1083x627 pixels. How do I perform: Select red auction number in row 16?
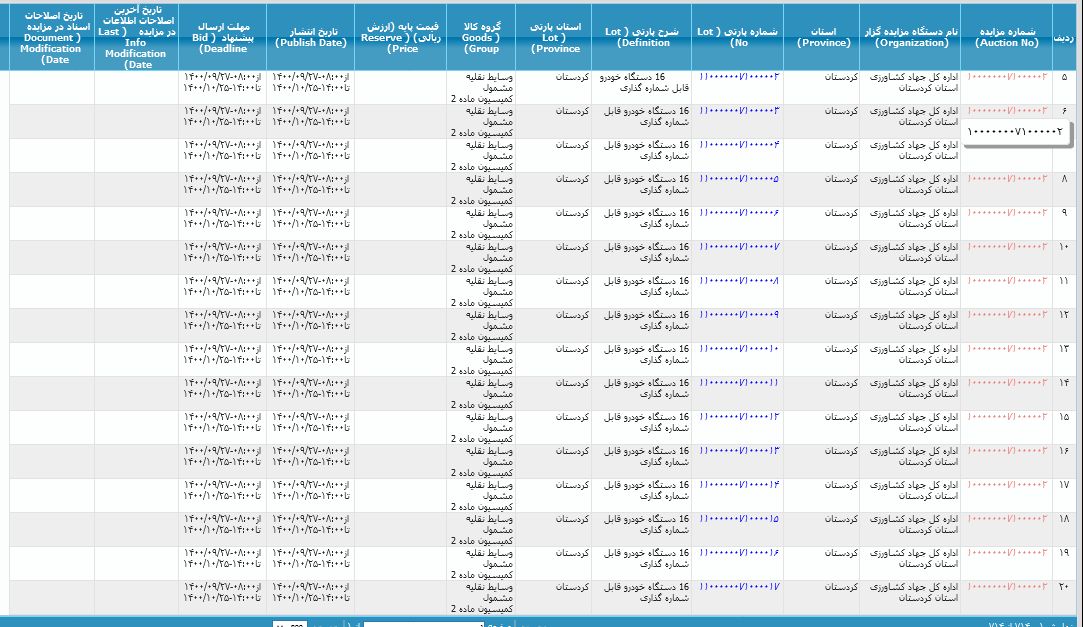point(1007,451)
